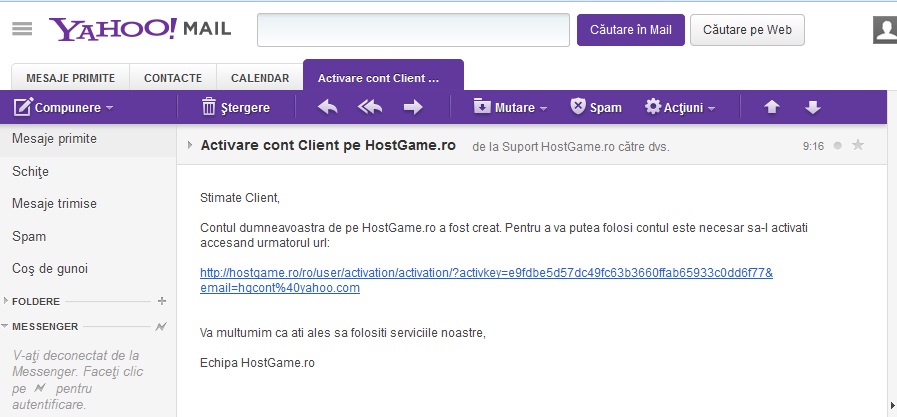Image resolution: width=897 pixels, height=417 pixels.
Task: Click the Yahoo! Mail logo
Action: (140, 29)
